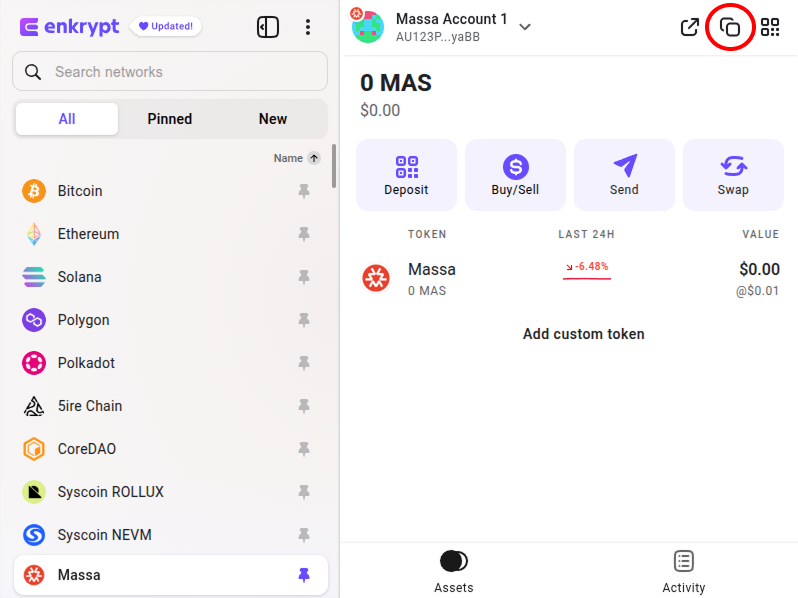Click the Updated! badge
This screenshot has width=798, height=598.
click(x=165, y=26)
